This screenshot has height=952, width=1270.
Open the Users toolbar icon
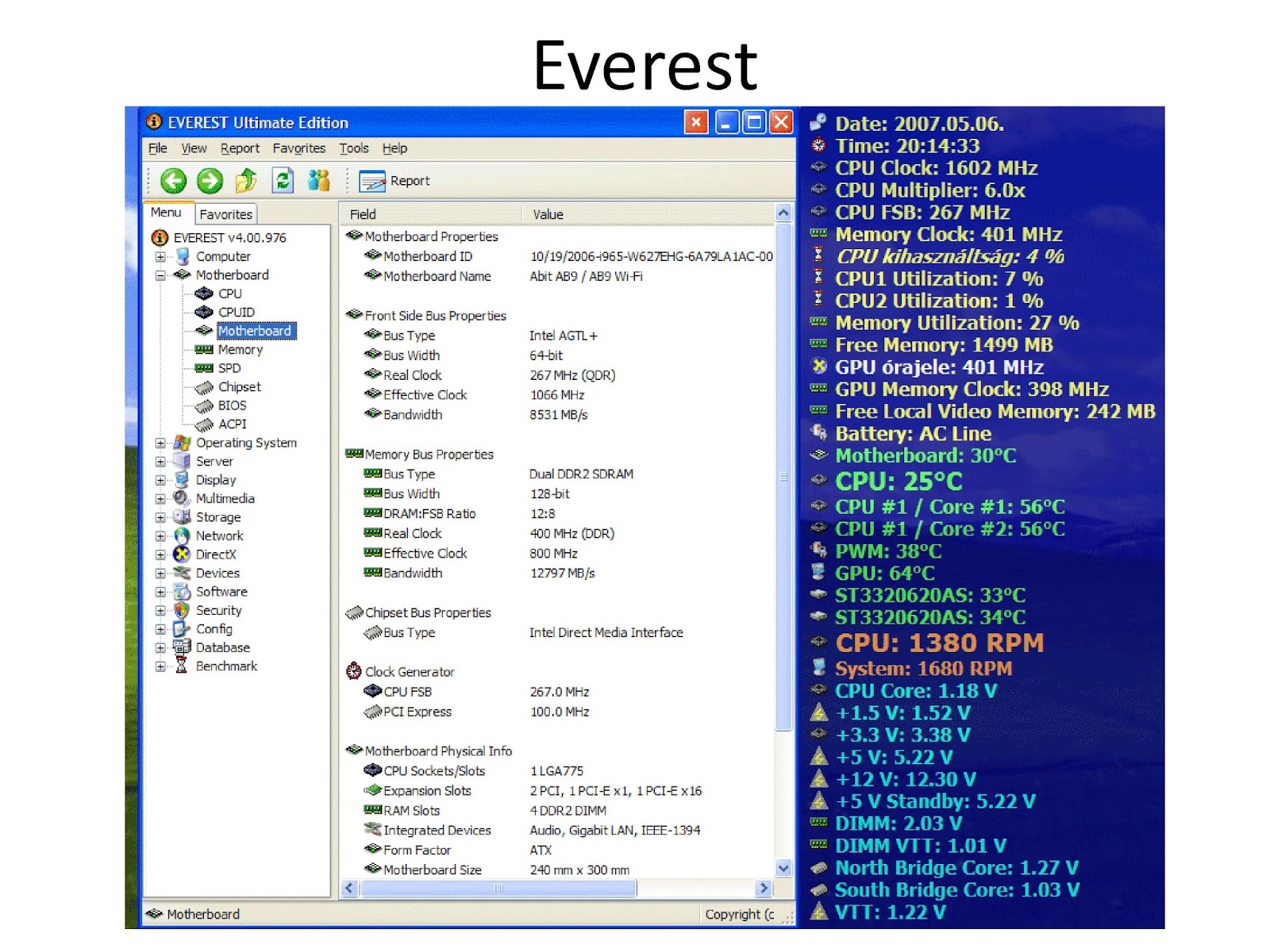point(319,181)
